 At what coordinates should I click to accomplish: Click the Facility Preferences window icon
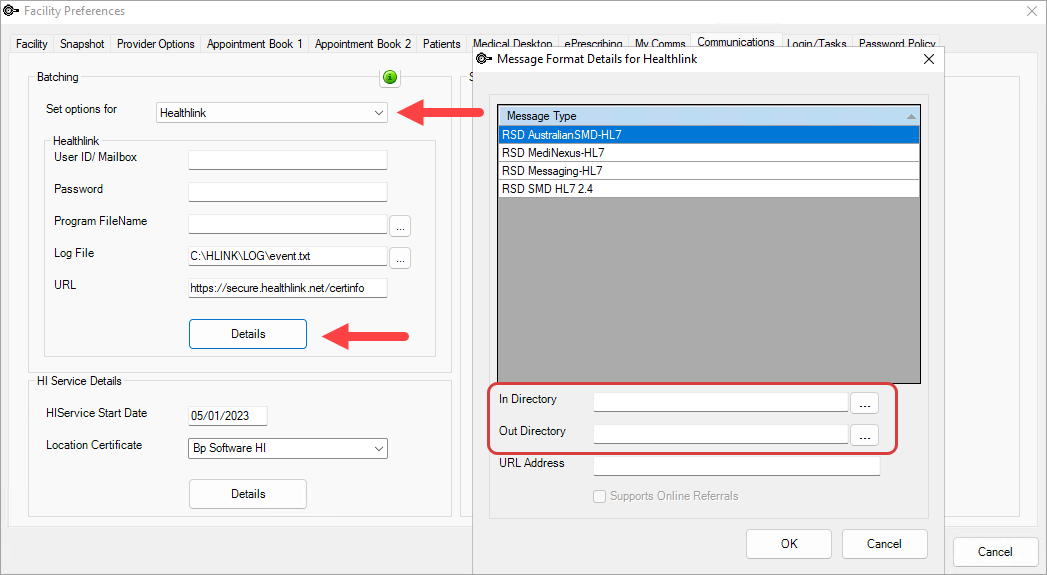click(11, 11)
